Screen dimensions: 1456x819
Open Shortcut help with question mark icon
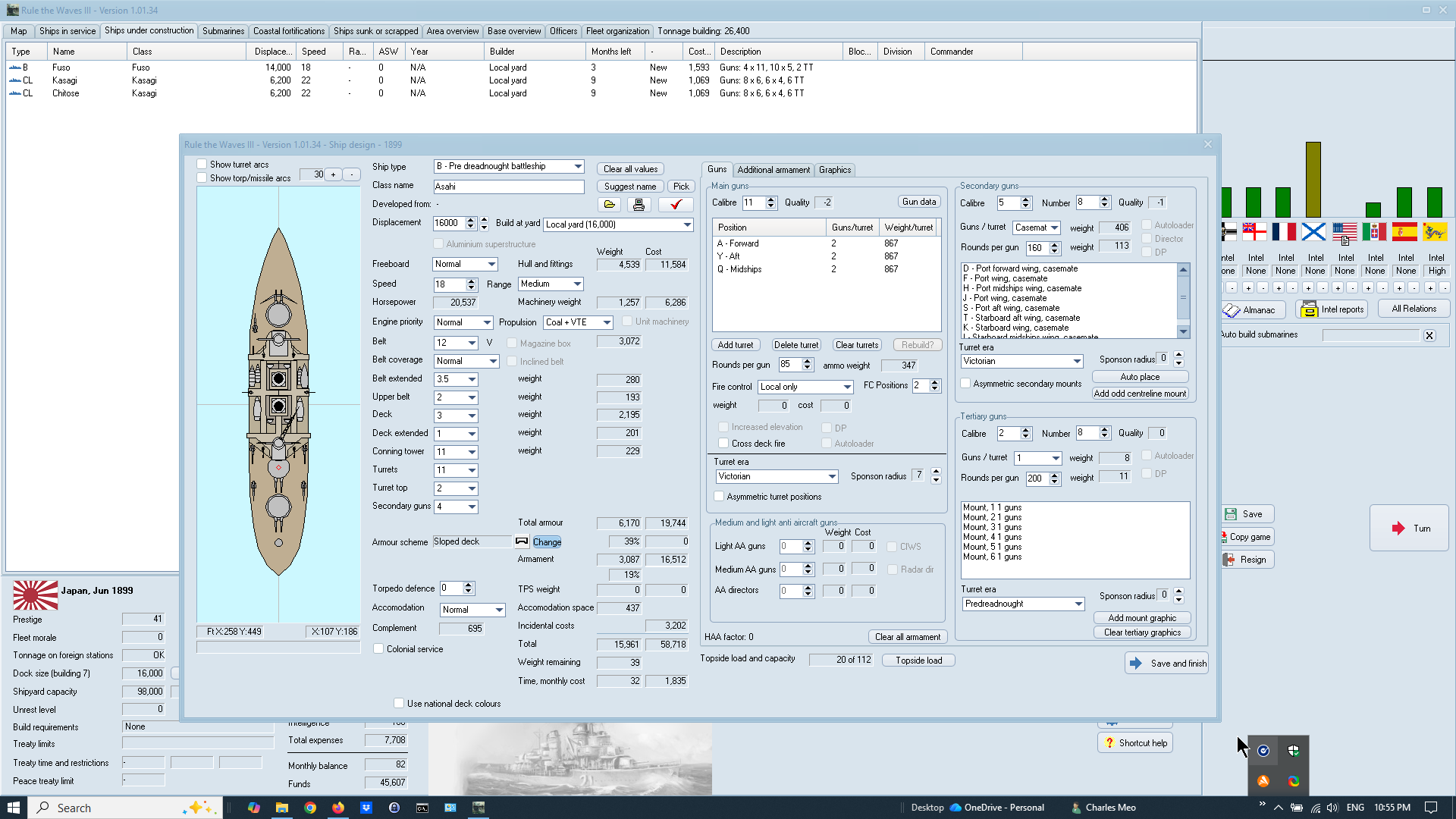click(1135, 743)
